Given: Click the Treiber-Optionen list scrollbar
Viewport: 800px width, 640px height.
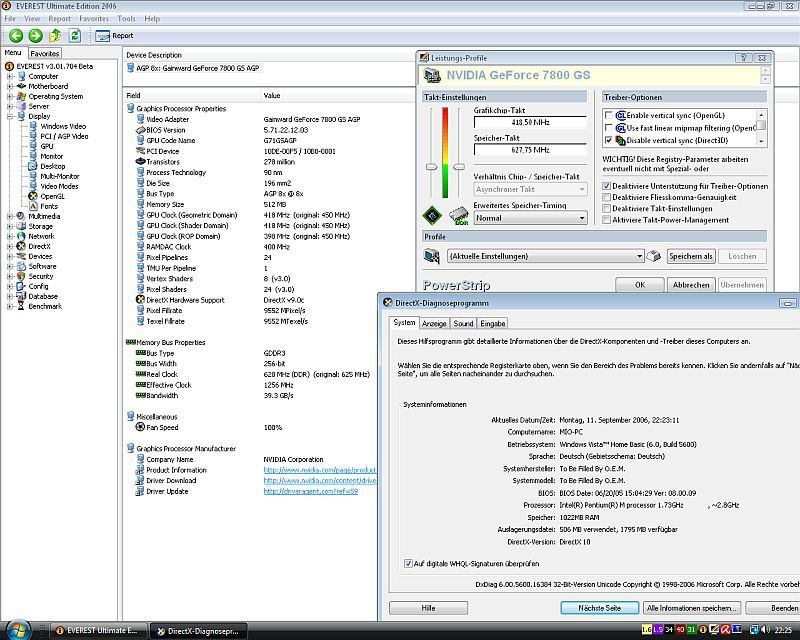Looking at the screenshot, I should click(761, 128).
